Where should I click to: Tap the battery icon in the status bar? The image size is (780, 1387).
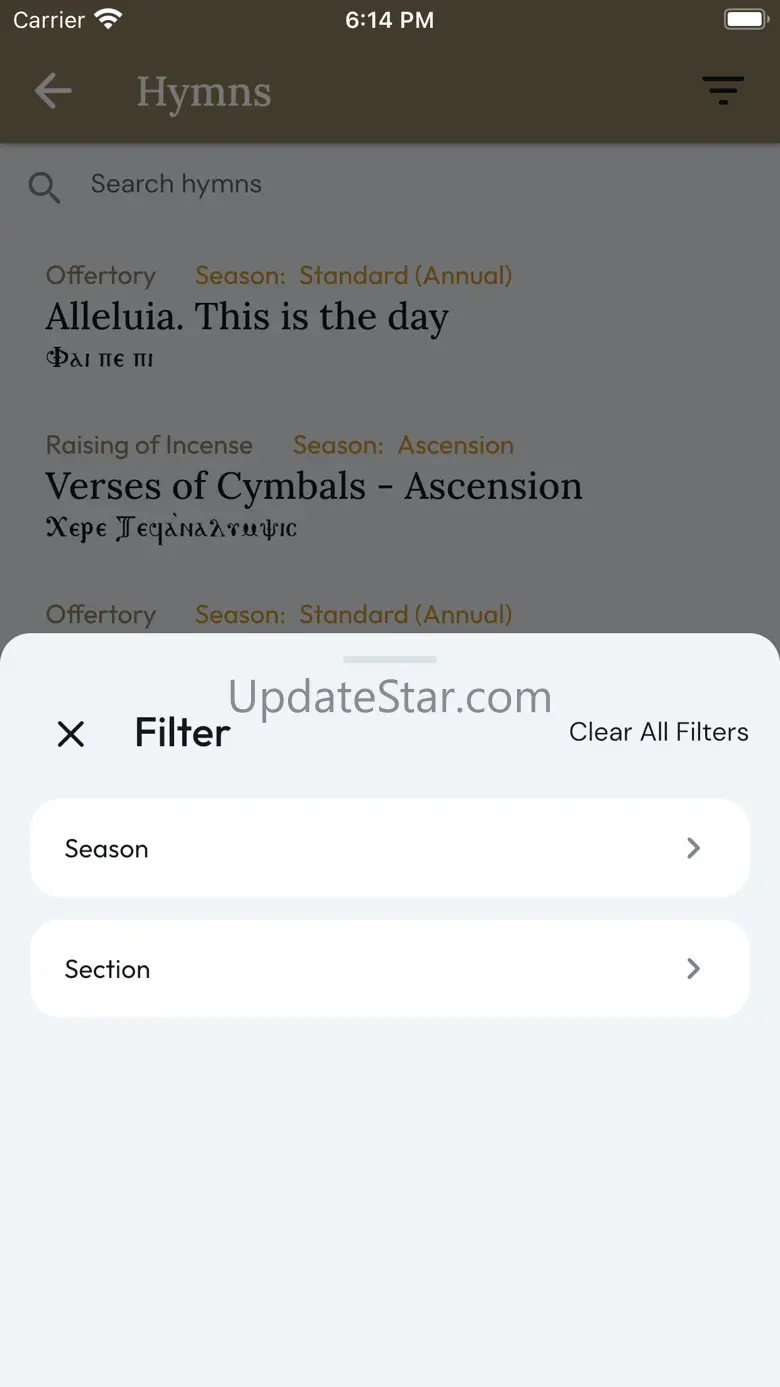coord(744,19)
